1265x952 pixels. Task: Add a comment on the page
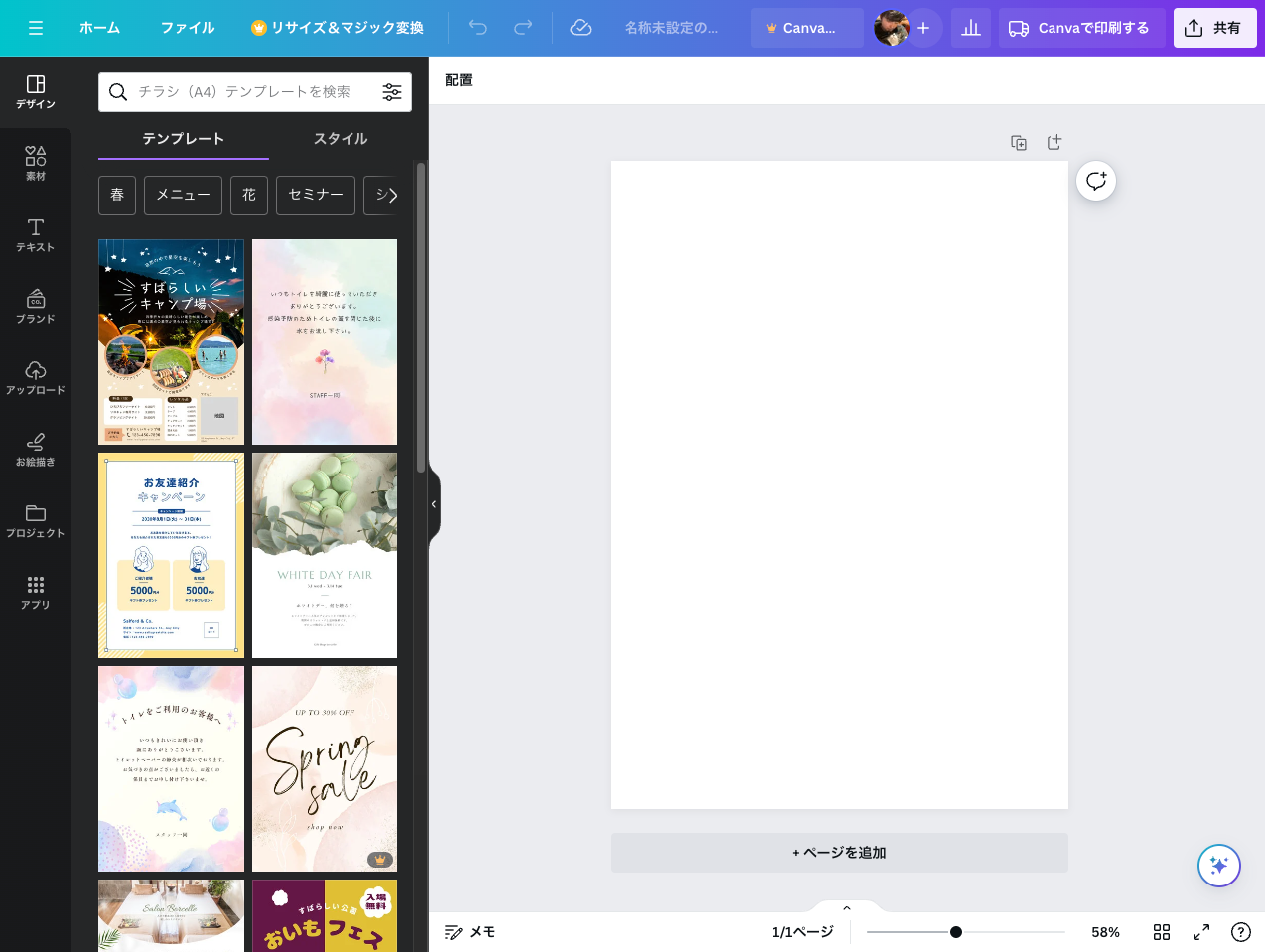(1095, 181)
